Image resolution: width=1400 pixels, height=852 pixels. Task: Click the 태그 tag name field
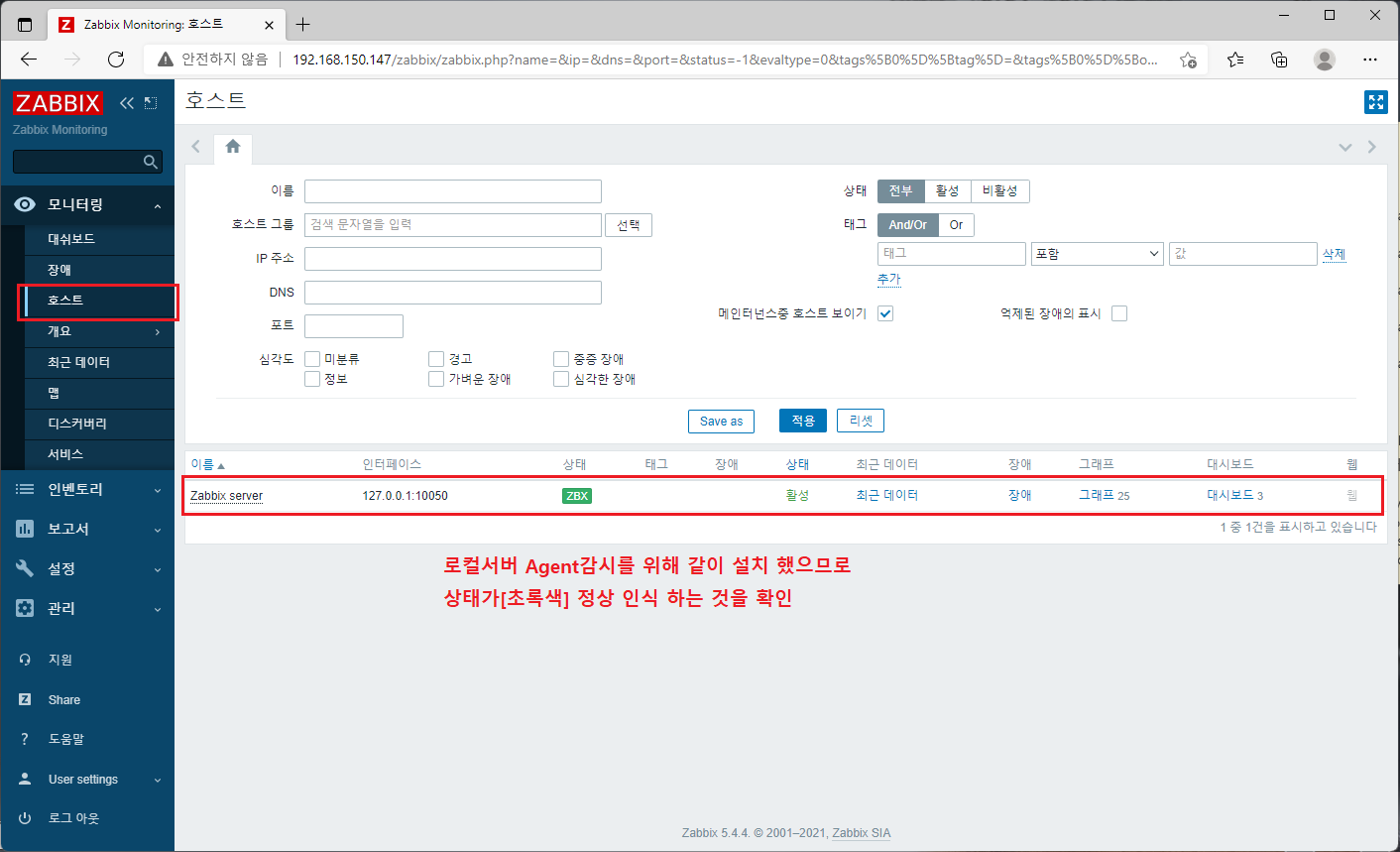[952, 254]
